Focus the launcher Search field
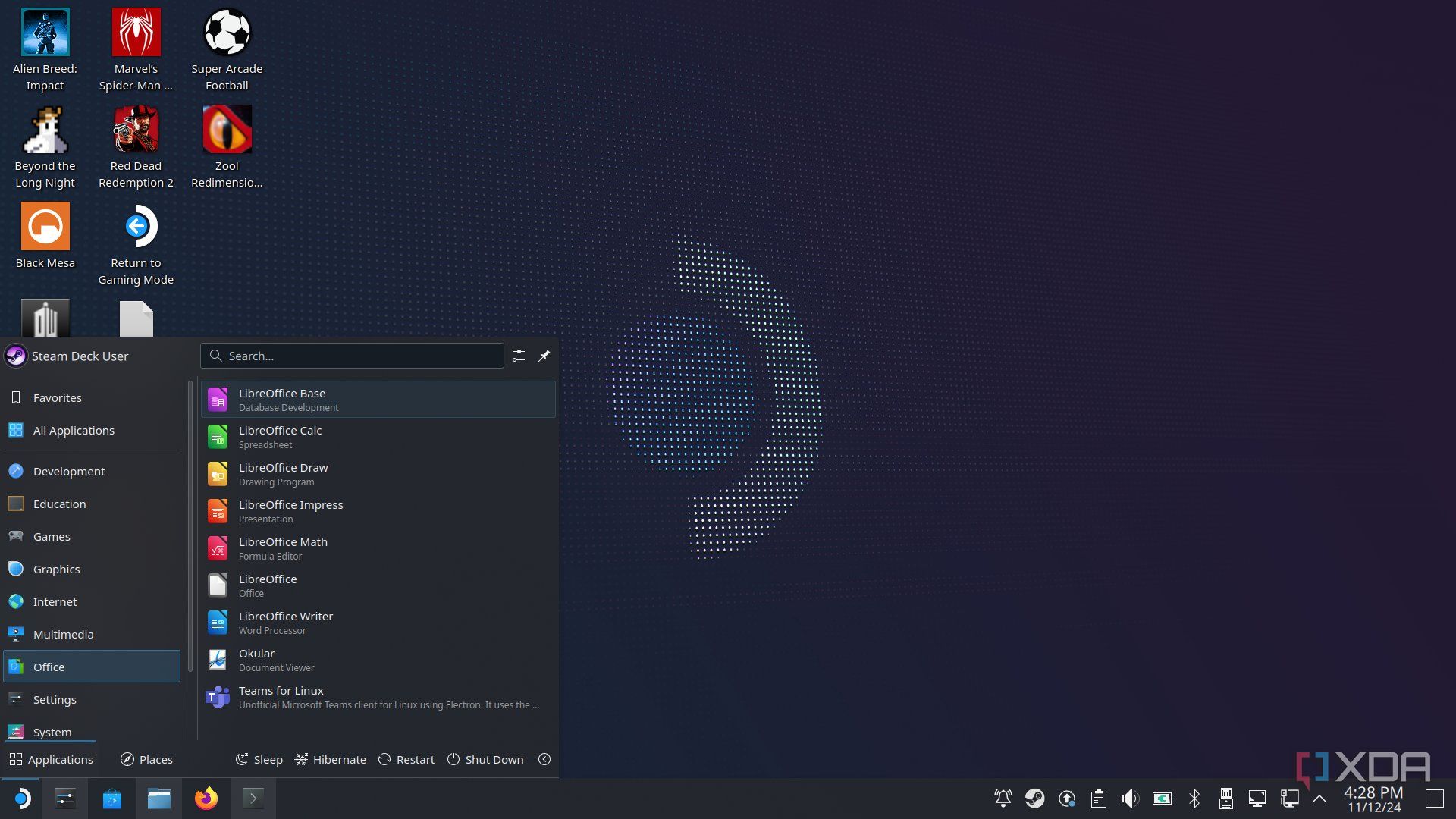The width and height of the screenshot is (1456, 819). pyautogui.click(x=352, y=356)
